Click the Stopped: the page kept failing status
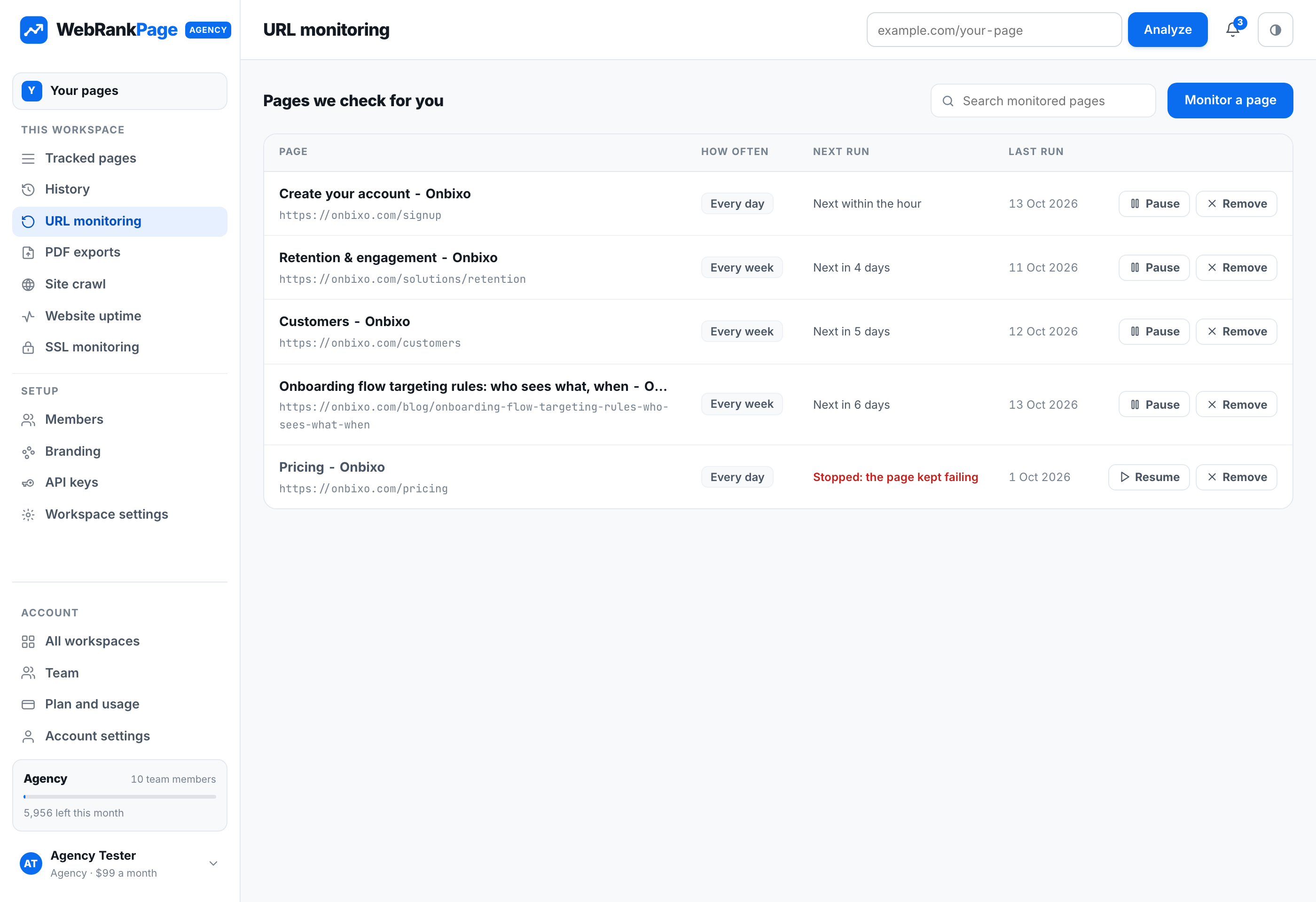This screenshot has width=1316, height=902. [x=895, y=477]
